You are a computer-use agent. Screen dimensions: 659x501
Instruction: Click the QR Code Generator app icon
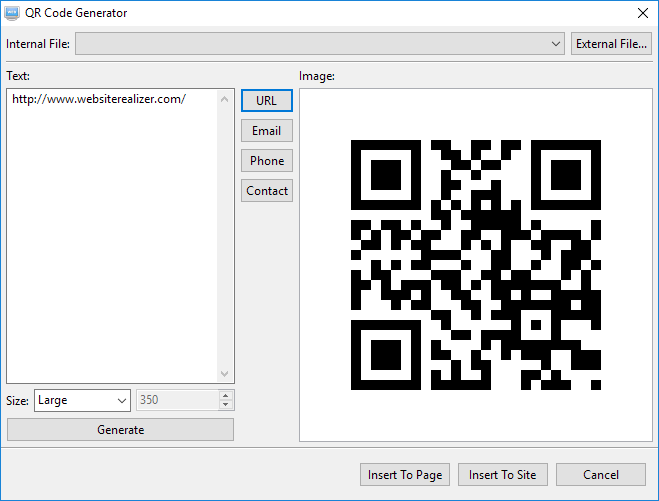tap(12, 13)
